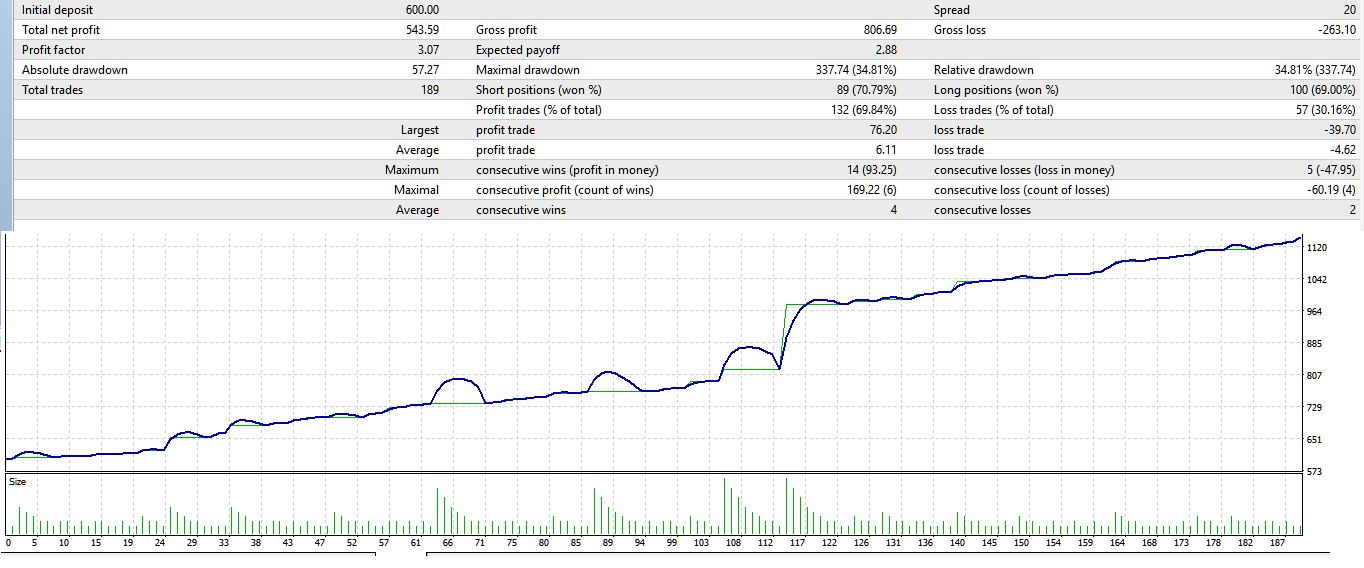Click the "Maximal drawdown" label
This screenshot has height=568, width=1364.
[528, 70]
